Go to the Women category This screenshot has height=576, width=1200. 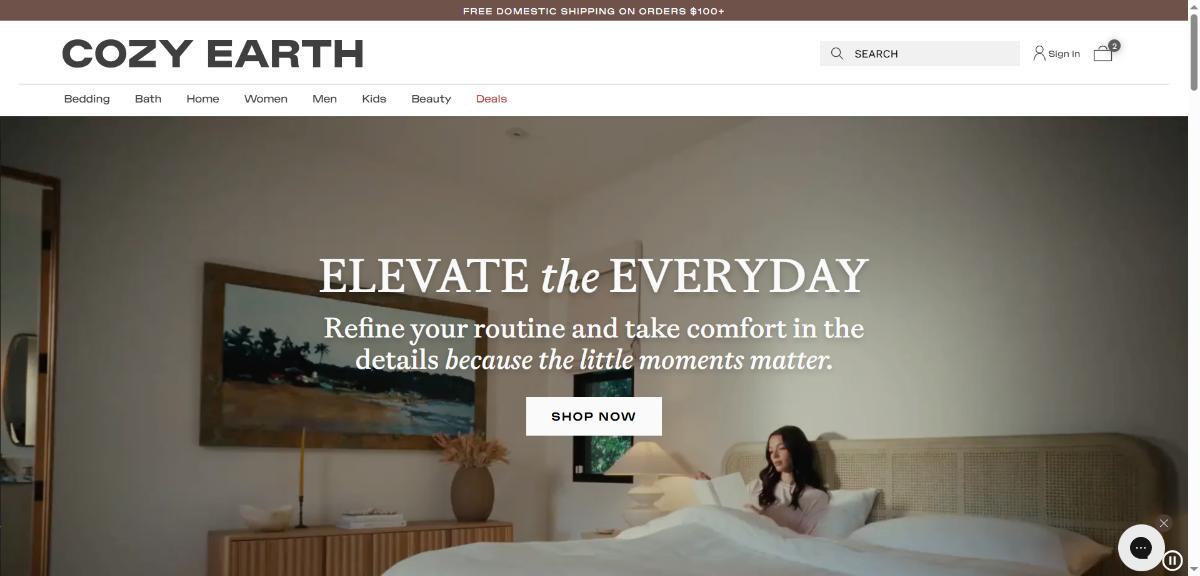tap(266, 99)
